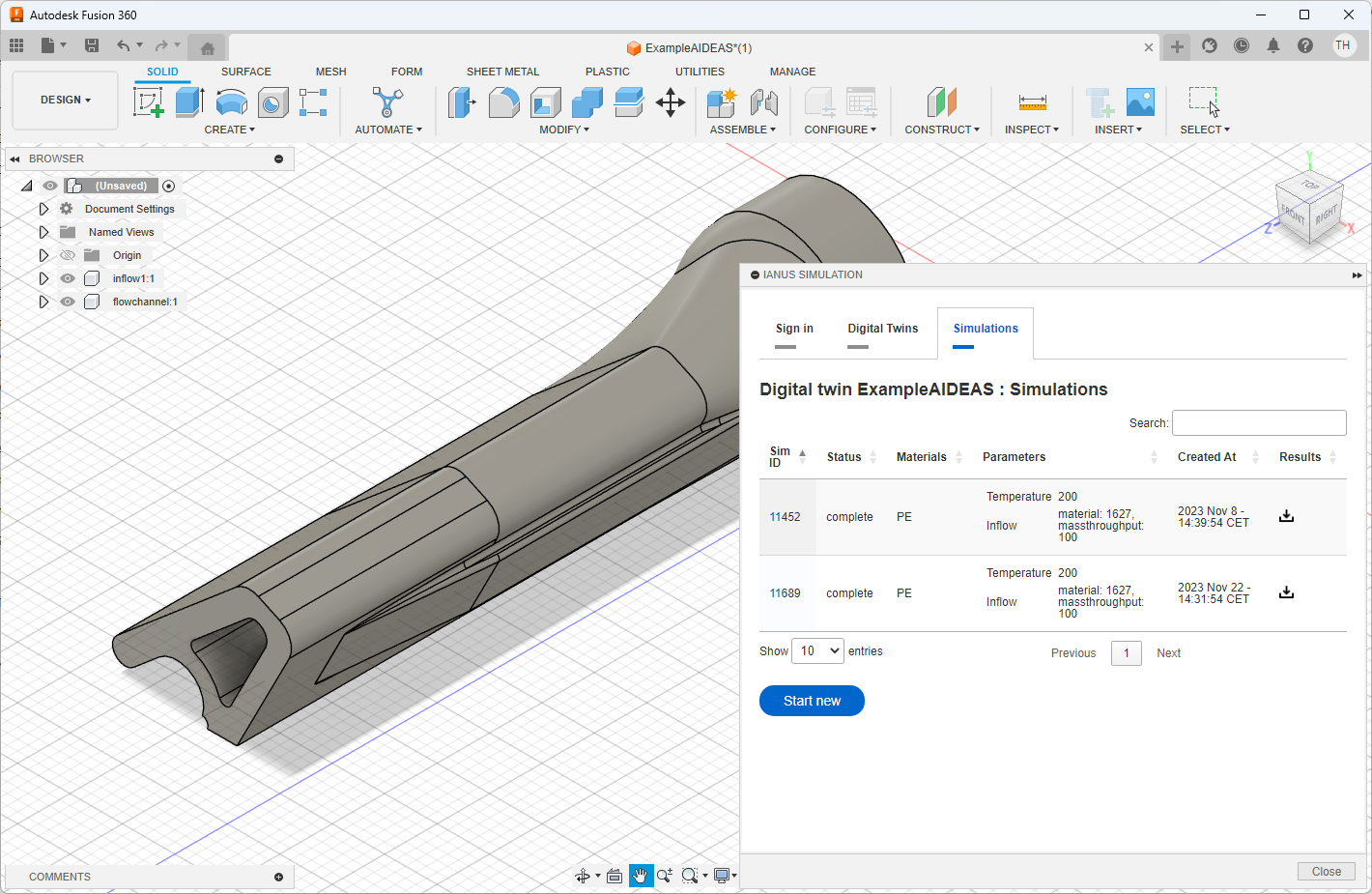Click the Measure tool under Inspect
The image size is (1372, 894).
click(x=1032, y=101)
